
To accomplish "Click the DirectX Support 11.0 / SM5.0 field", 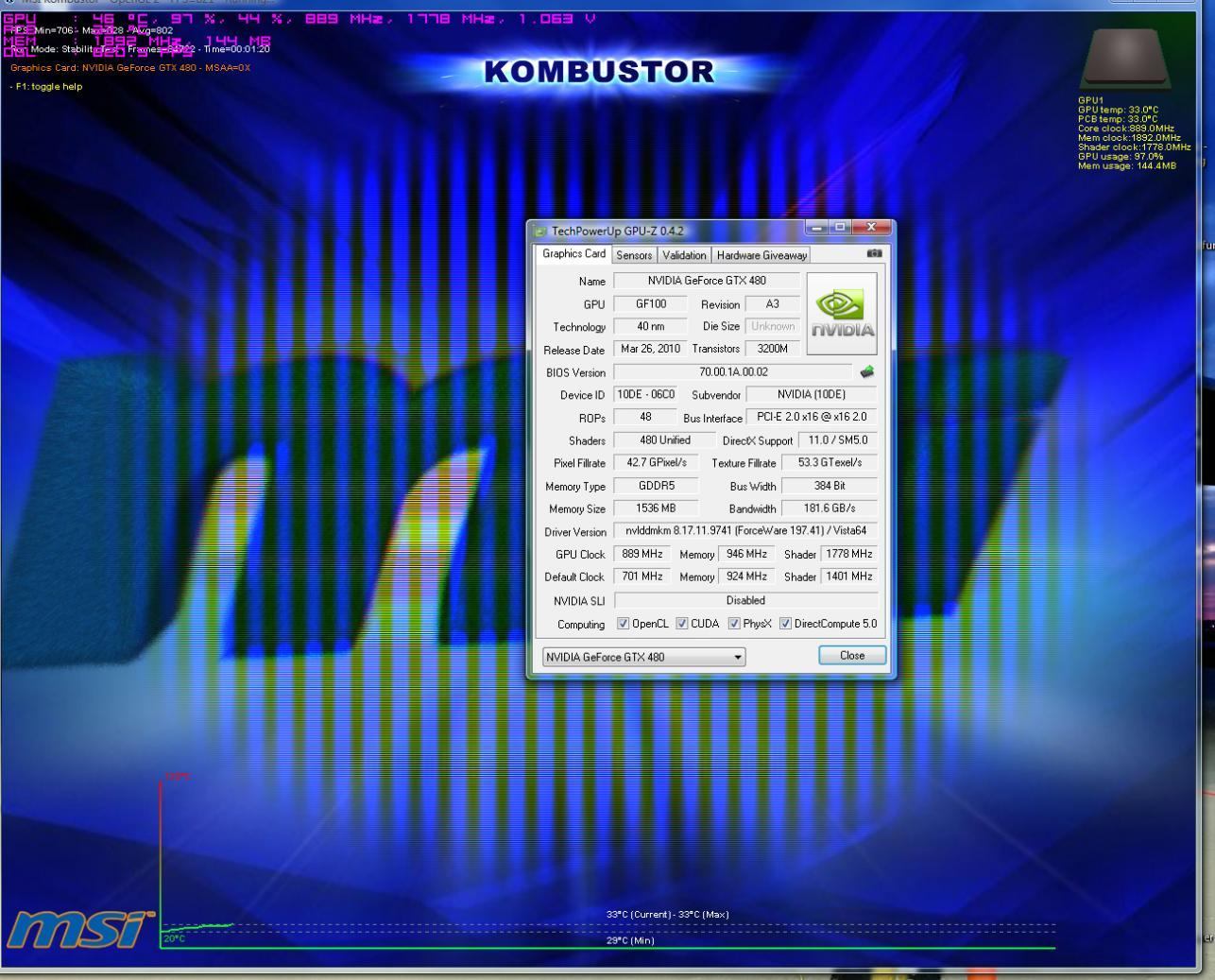I will point(838,440).
